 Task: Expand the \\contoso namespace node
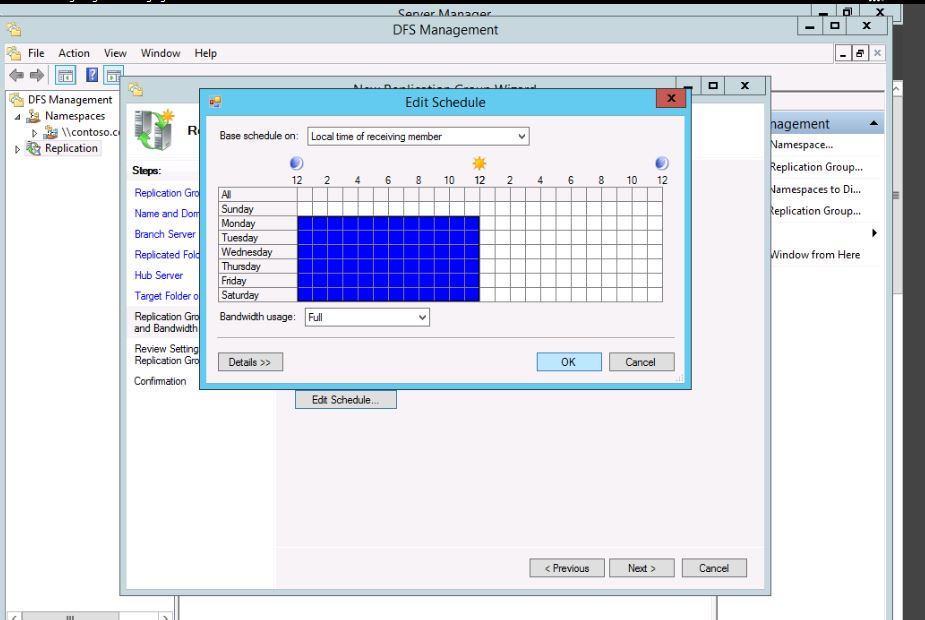[34, 133]
